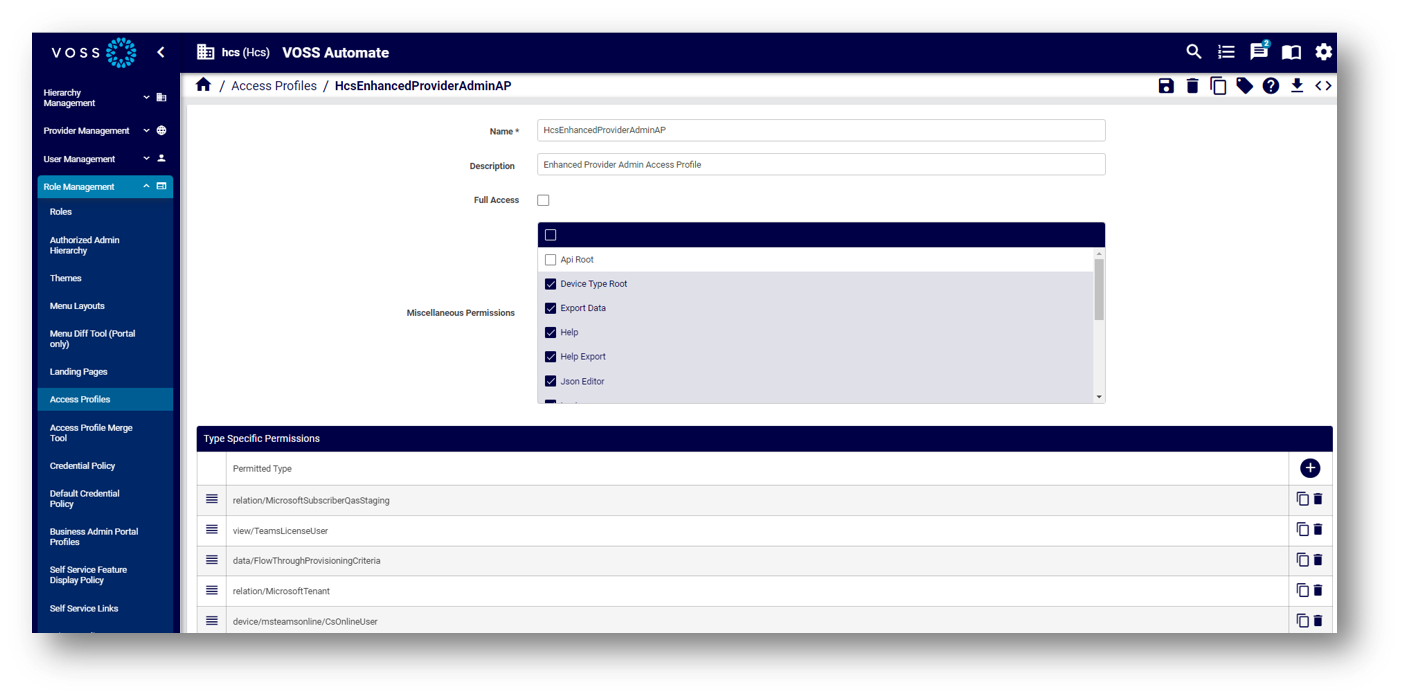Navigate to Access Profiles via the breadcrumb link
1402x698 pixels.
point(274,86)
